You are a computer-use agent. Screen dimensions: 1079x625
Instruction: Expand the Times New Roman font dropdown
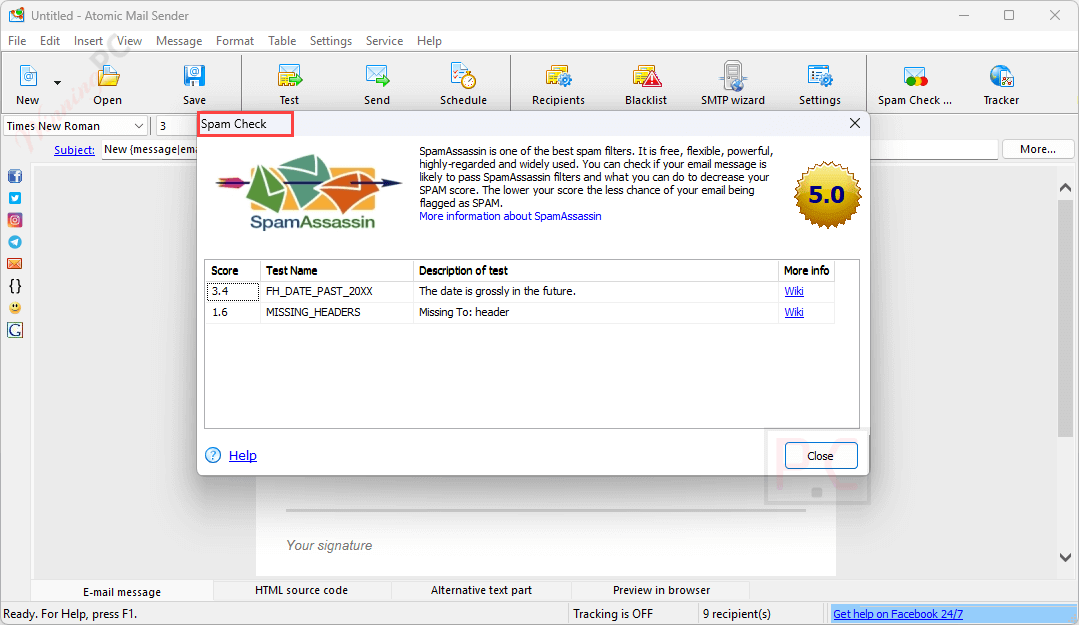click(x=139, y=126)
